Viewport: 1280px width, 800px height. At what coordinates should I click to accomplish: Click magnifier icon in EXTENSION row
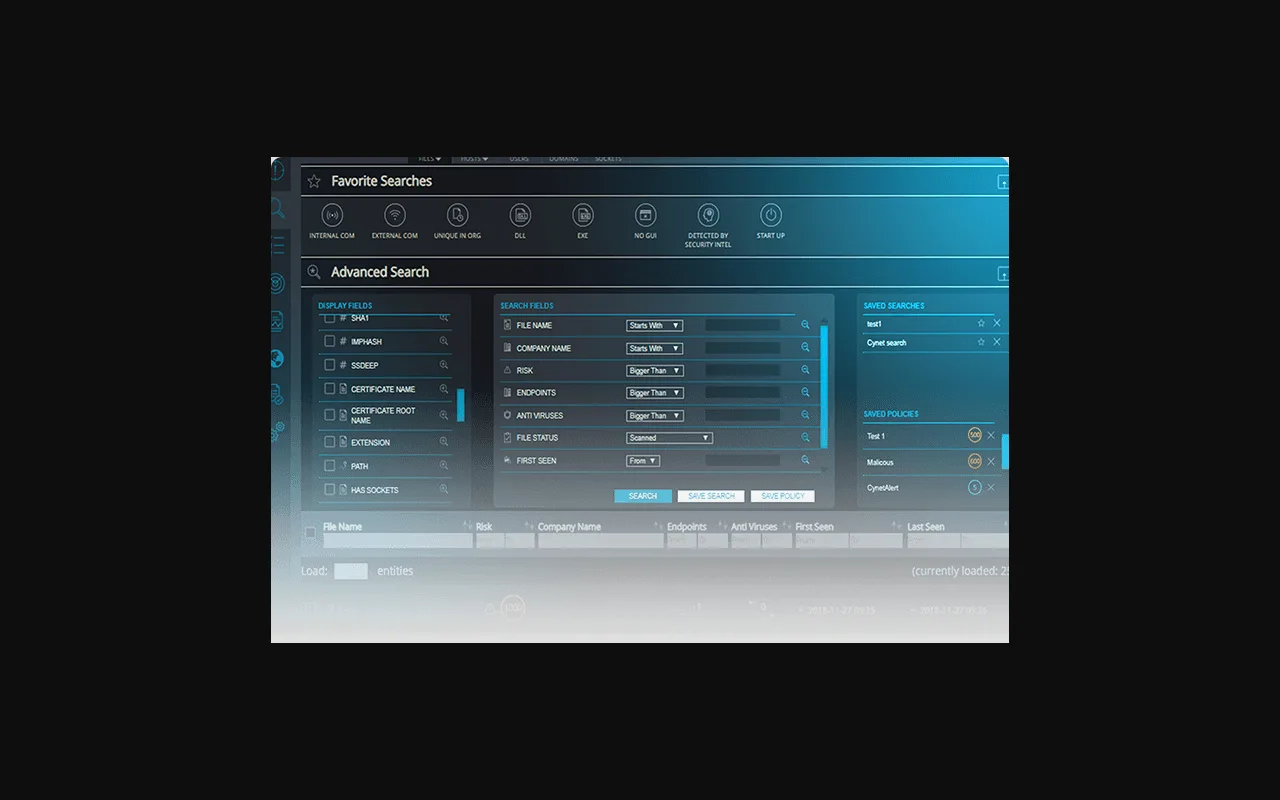pyautogui.click(x=444, y=442)
